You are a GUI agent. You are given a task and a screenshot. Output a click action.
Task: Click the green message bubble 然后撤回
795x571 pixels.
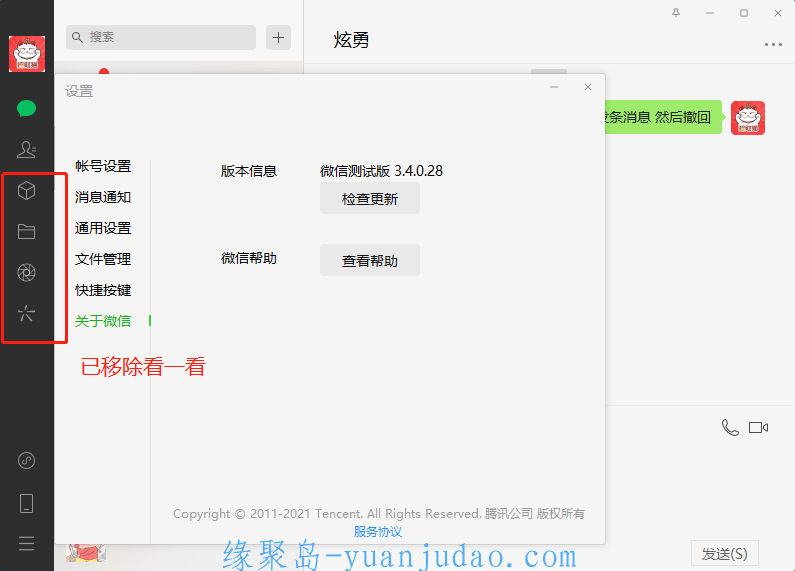tap(663, 117)
